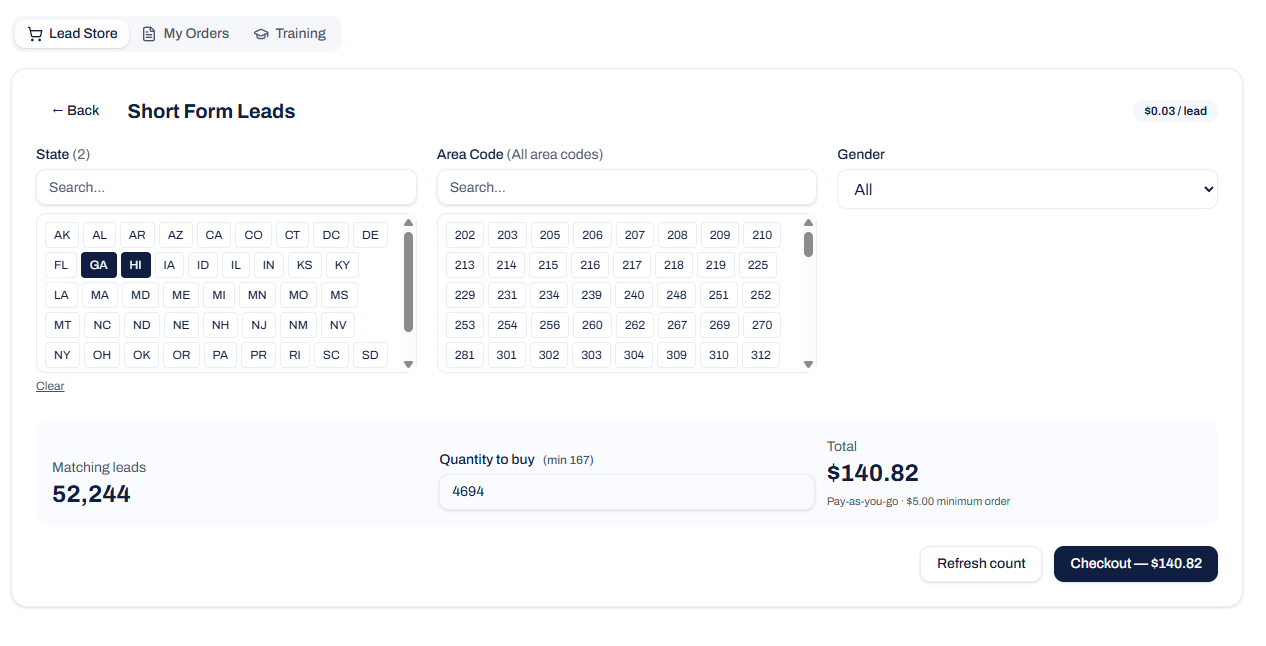
Task: Click the graduation cap icon in Training
Action: 261,34
